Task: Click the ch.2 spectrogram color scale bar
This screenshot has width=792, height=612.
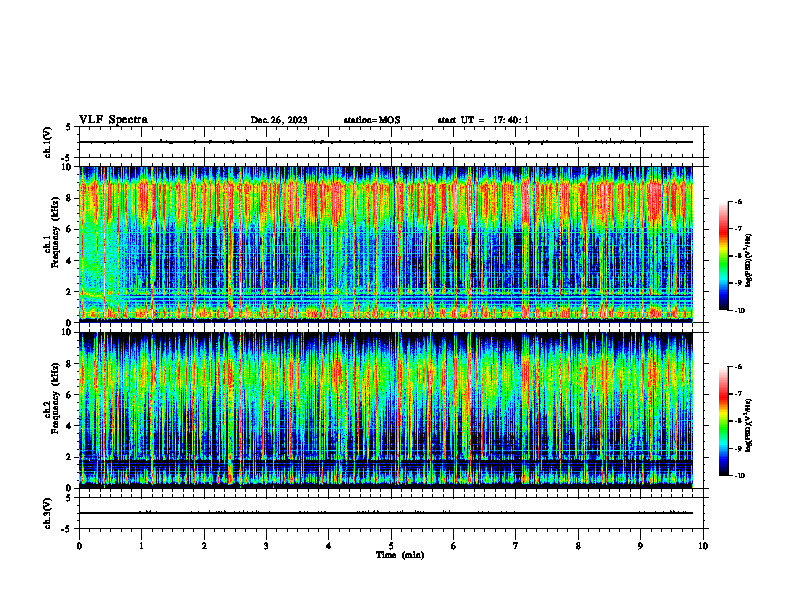Action: 724,421
